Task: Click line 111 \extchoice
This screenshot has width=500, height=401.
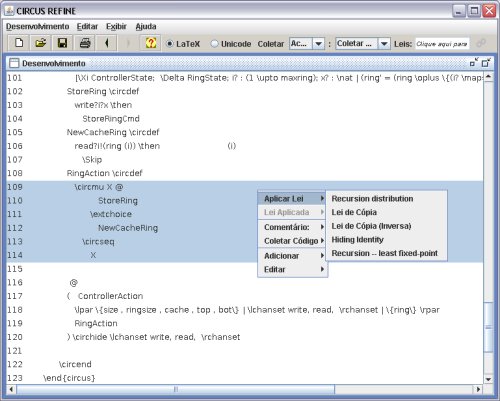Action: 111,214
